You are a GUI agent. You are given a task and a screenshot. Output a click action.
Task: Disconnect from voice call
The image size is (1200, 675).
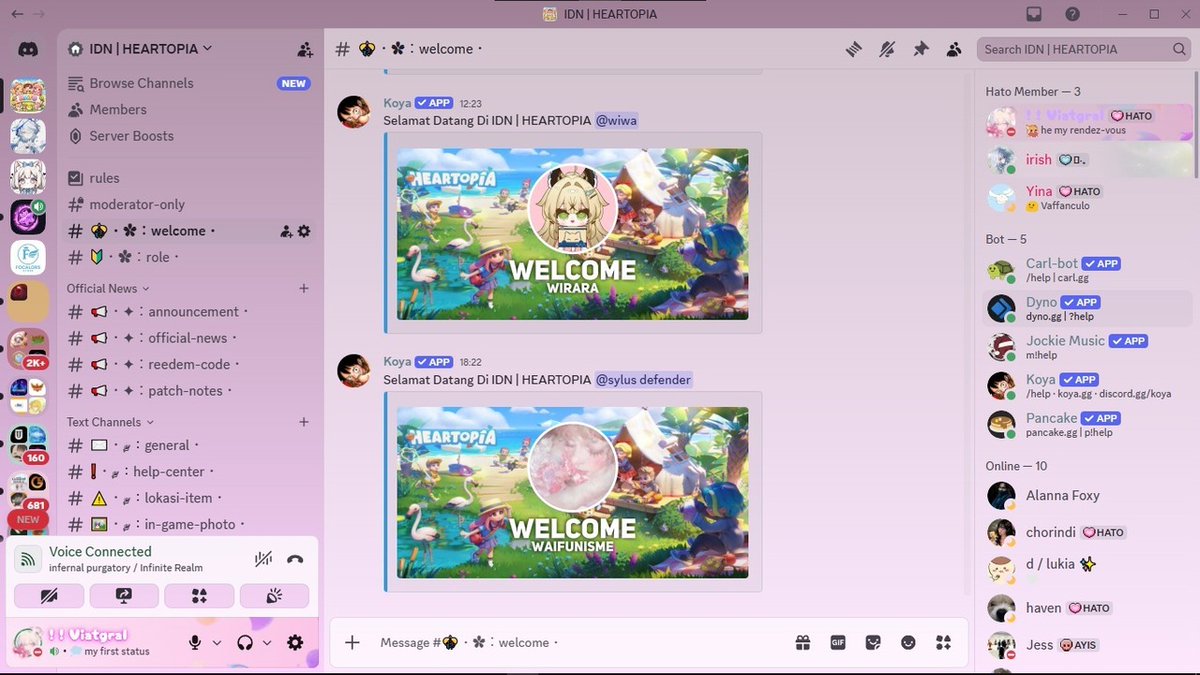click(x=295, y=559)
